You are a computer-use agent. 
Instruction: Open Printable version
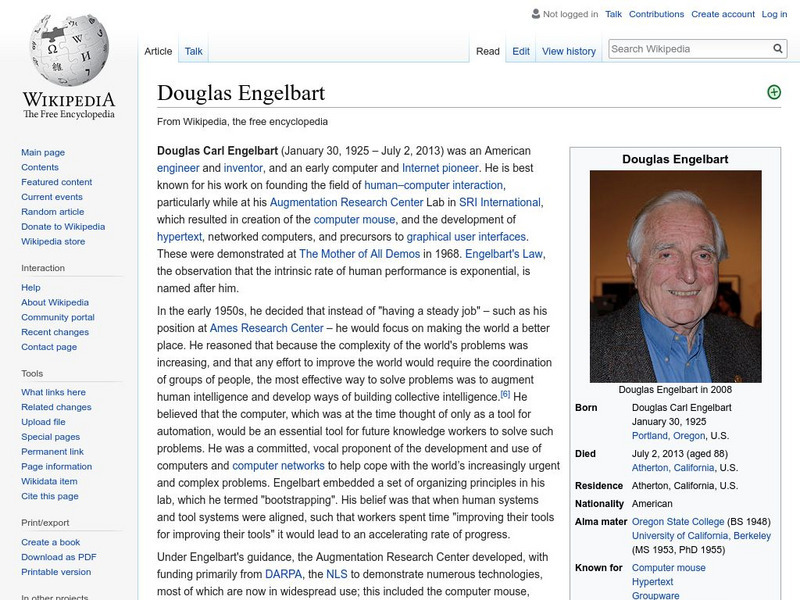(56, 571)
